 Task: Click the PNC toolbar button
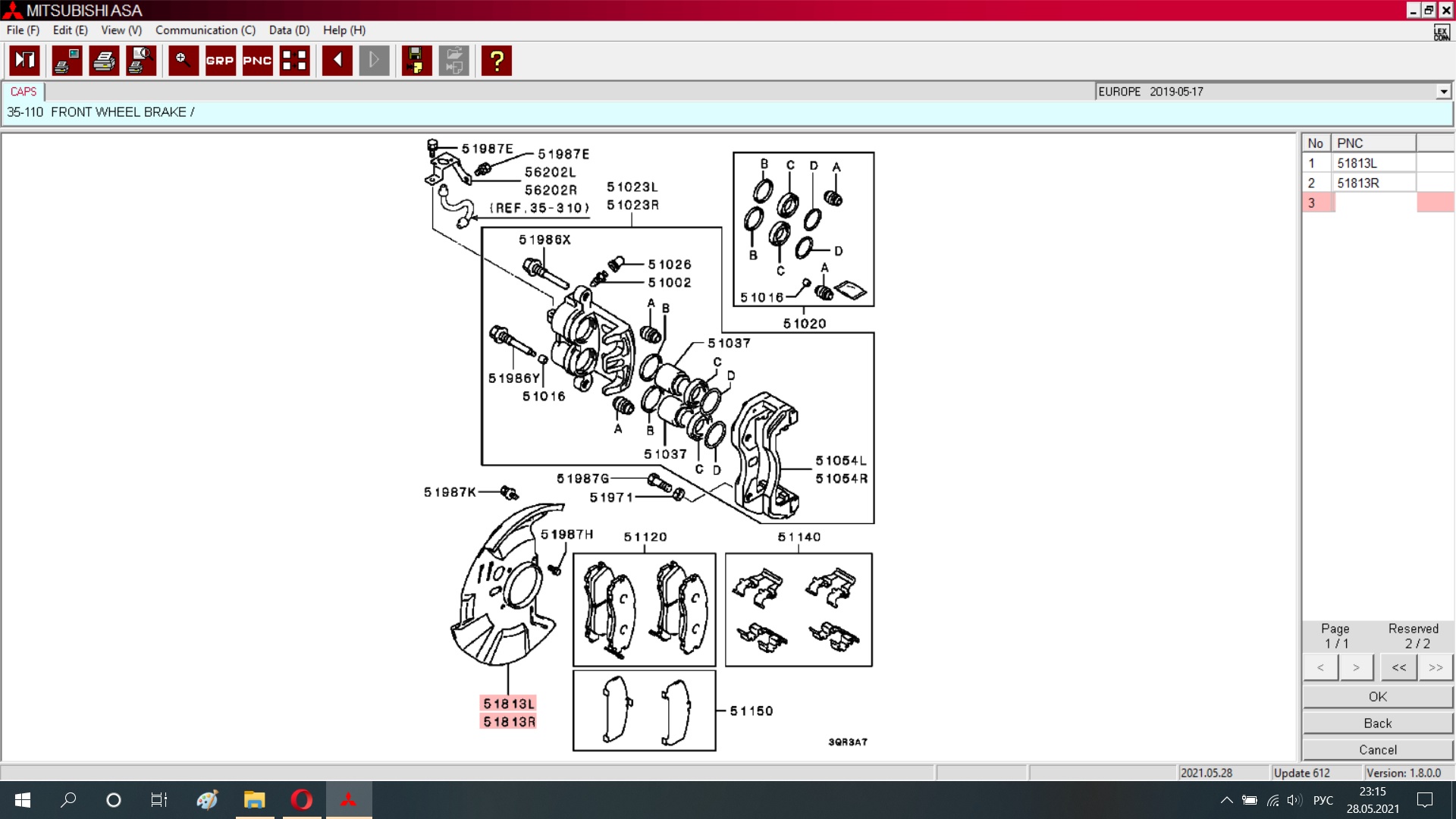(x=257, y=61)
